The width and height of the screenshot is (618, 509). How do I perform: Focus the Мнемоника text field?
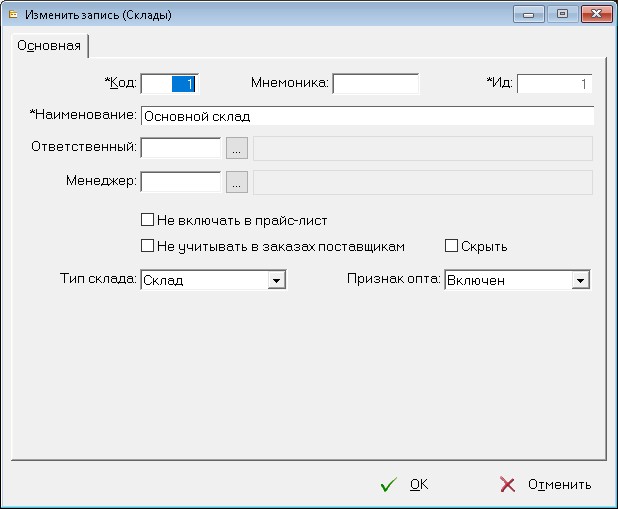[x=375, y=84]
